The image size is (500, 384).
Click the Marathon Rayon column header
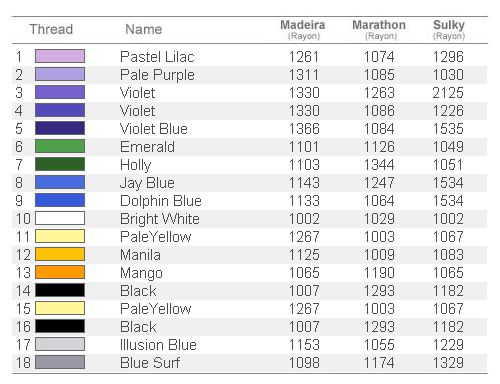pos(379,30)
